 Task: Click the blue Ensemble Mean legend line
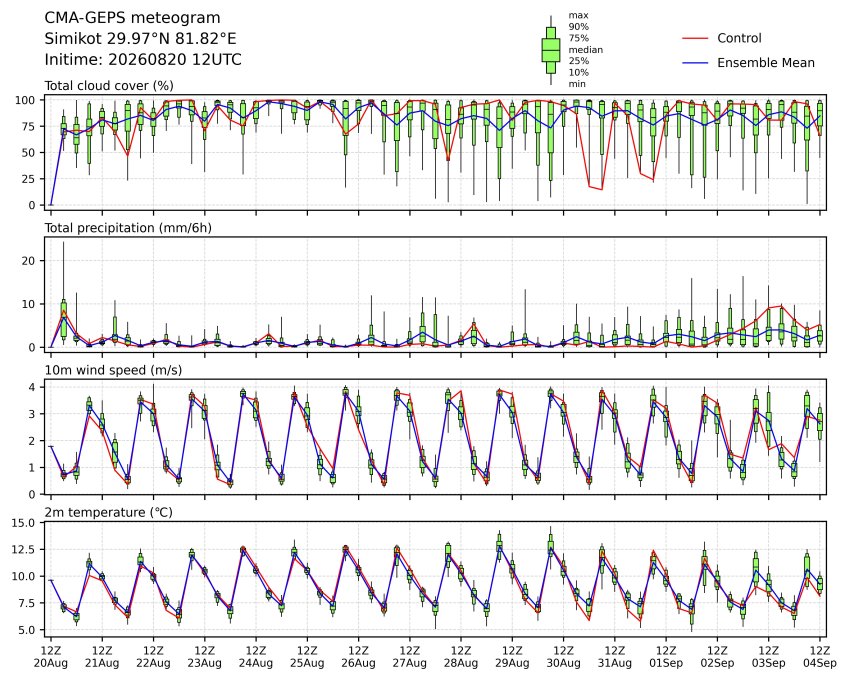[x=695, y=63]
